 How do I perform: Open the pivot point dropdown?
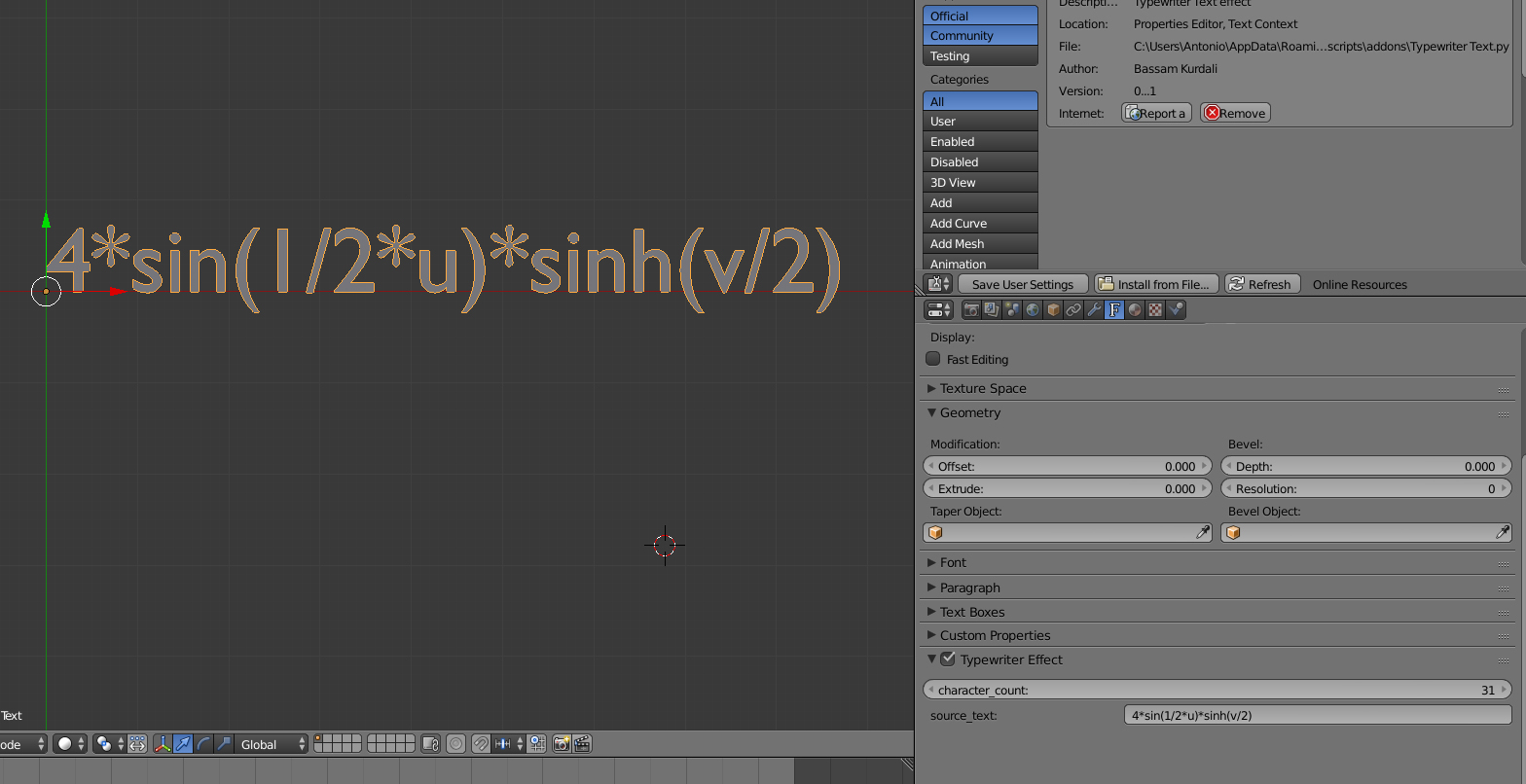[110, 744]
